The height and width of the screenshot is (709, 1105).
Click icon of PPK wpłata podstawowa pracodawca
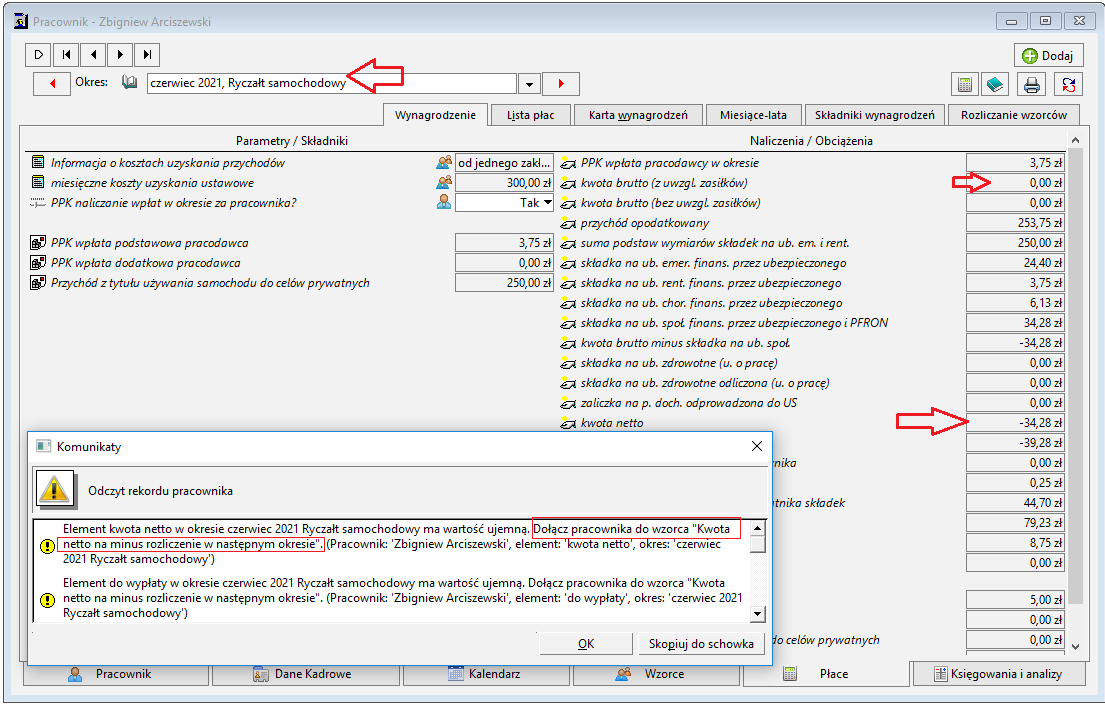pyautogui.click(x=38, y=243)
